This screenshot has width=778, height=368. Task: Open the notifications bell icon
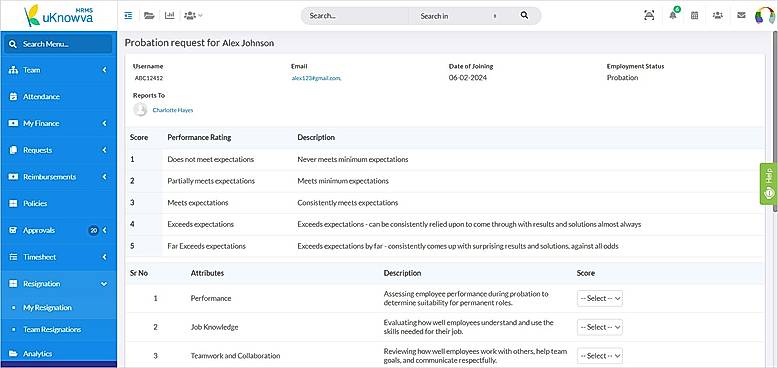click(673, 15)
